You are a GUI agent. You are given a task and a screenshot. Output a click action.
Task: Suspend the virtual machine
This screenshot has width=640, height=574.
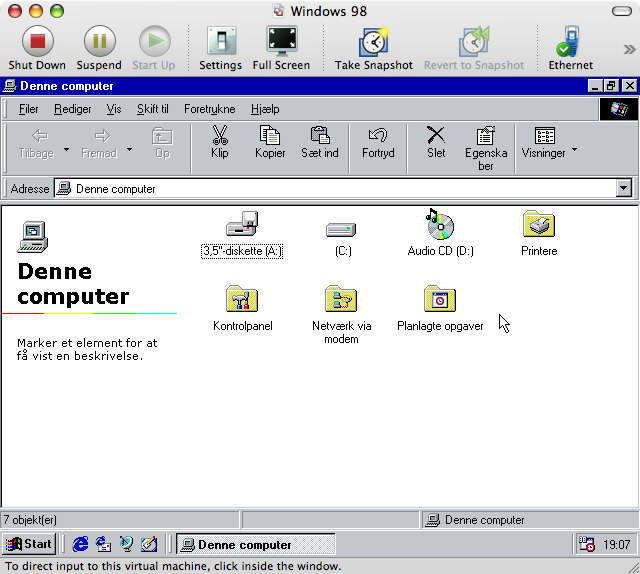(99, 48)
